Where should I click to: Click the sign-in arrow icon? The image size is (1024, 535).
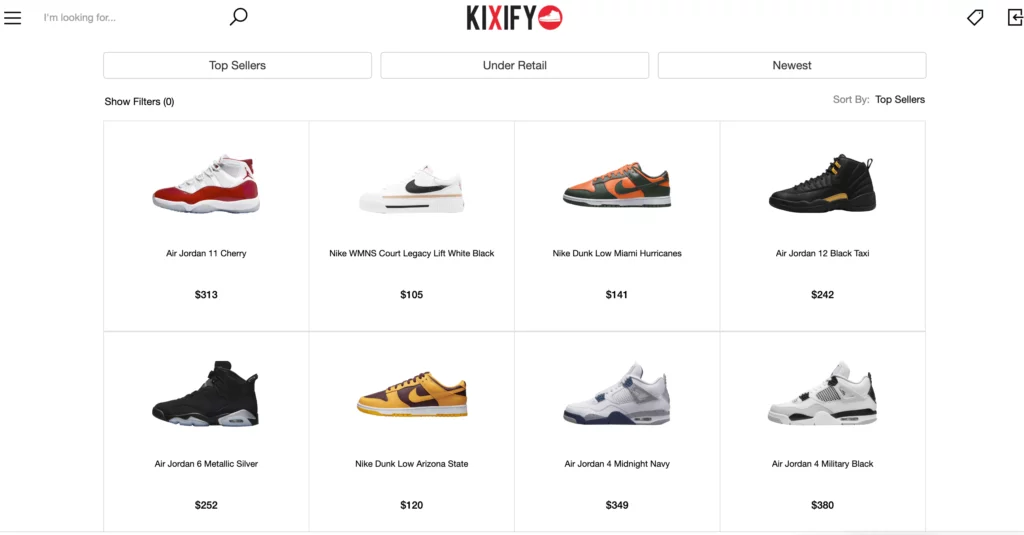tap(1016, 18)
